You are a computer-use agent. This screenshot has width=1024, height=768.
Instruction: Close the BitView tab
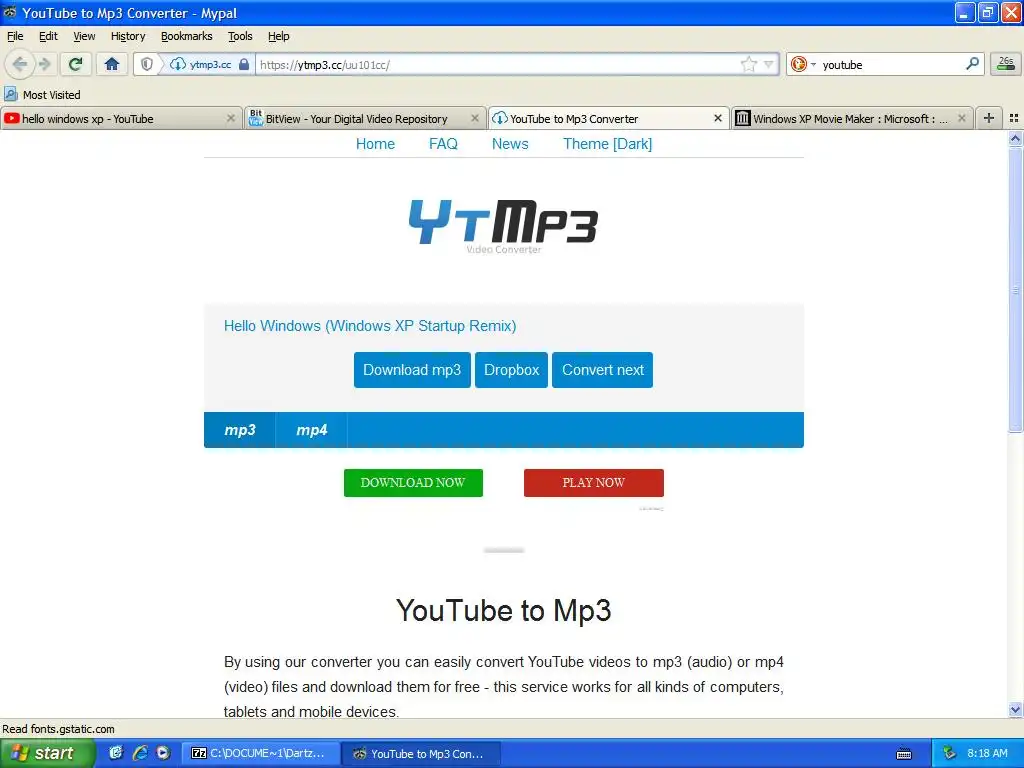point(475,118)
